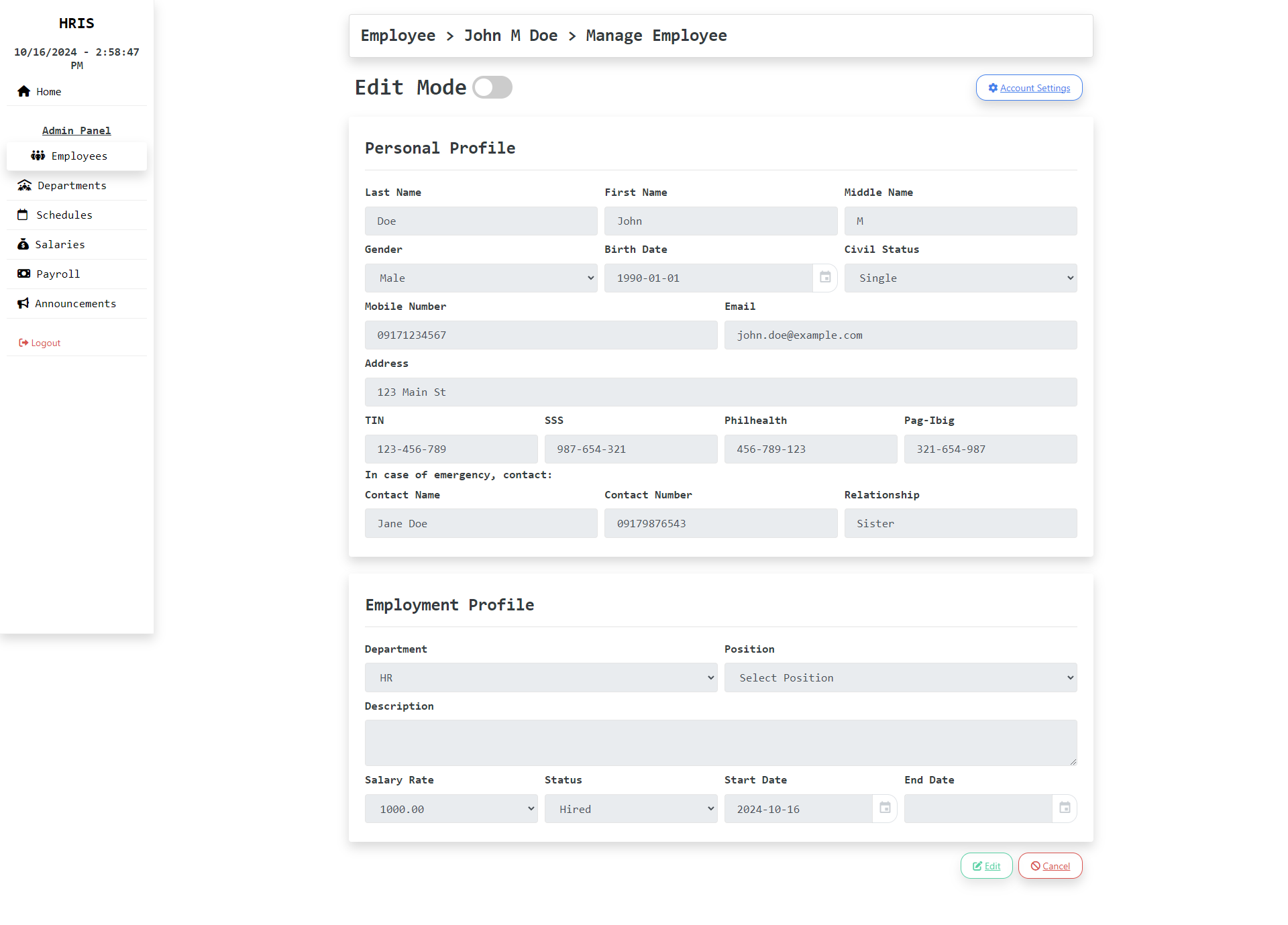Select the Schedules calendar icon
The width and height of the screenshot is (1288, 925).
[24, 215]
